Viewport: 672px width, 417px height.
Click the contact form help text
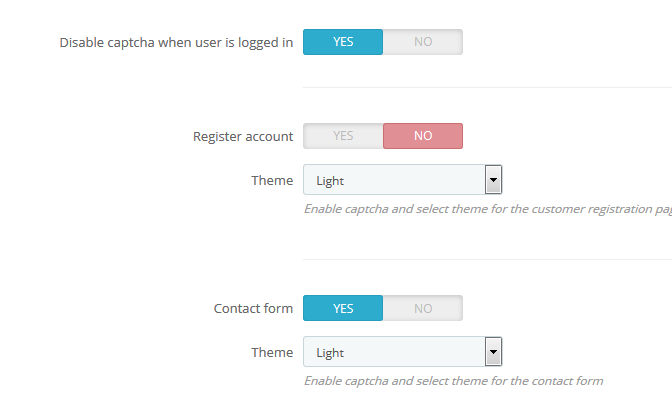click(x=453, y=381)
